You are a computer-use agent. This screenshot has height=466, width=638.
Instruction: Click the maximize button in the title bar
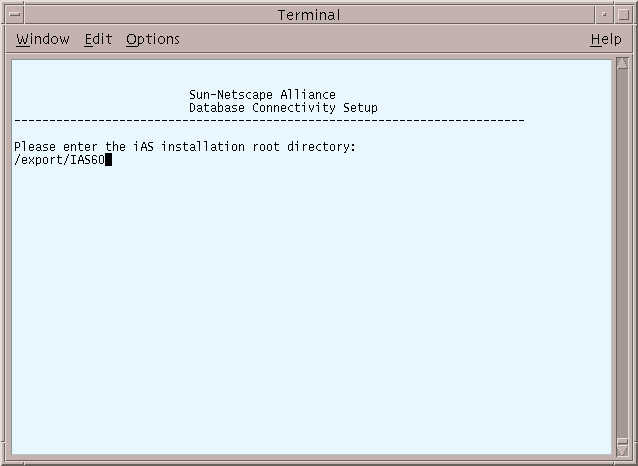point(623,15)
